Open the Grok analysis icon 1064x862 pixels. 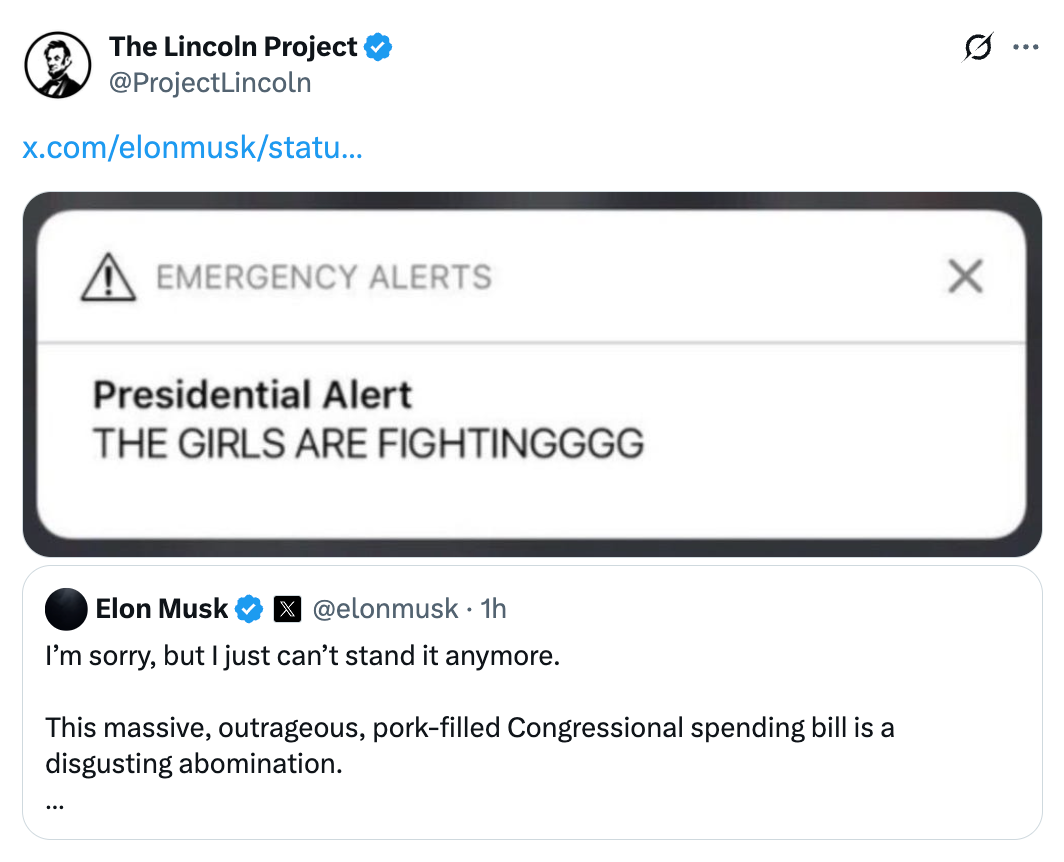pos(979,47)
